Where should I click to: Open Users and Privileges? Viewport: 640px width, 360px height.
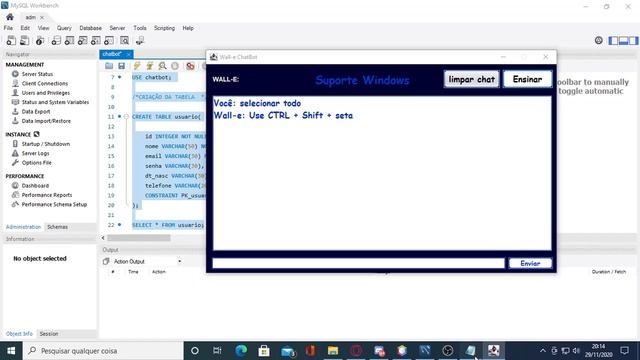tap(46, 93)
